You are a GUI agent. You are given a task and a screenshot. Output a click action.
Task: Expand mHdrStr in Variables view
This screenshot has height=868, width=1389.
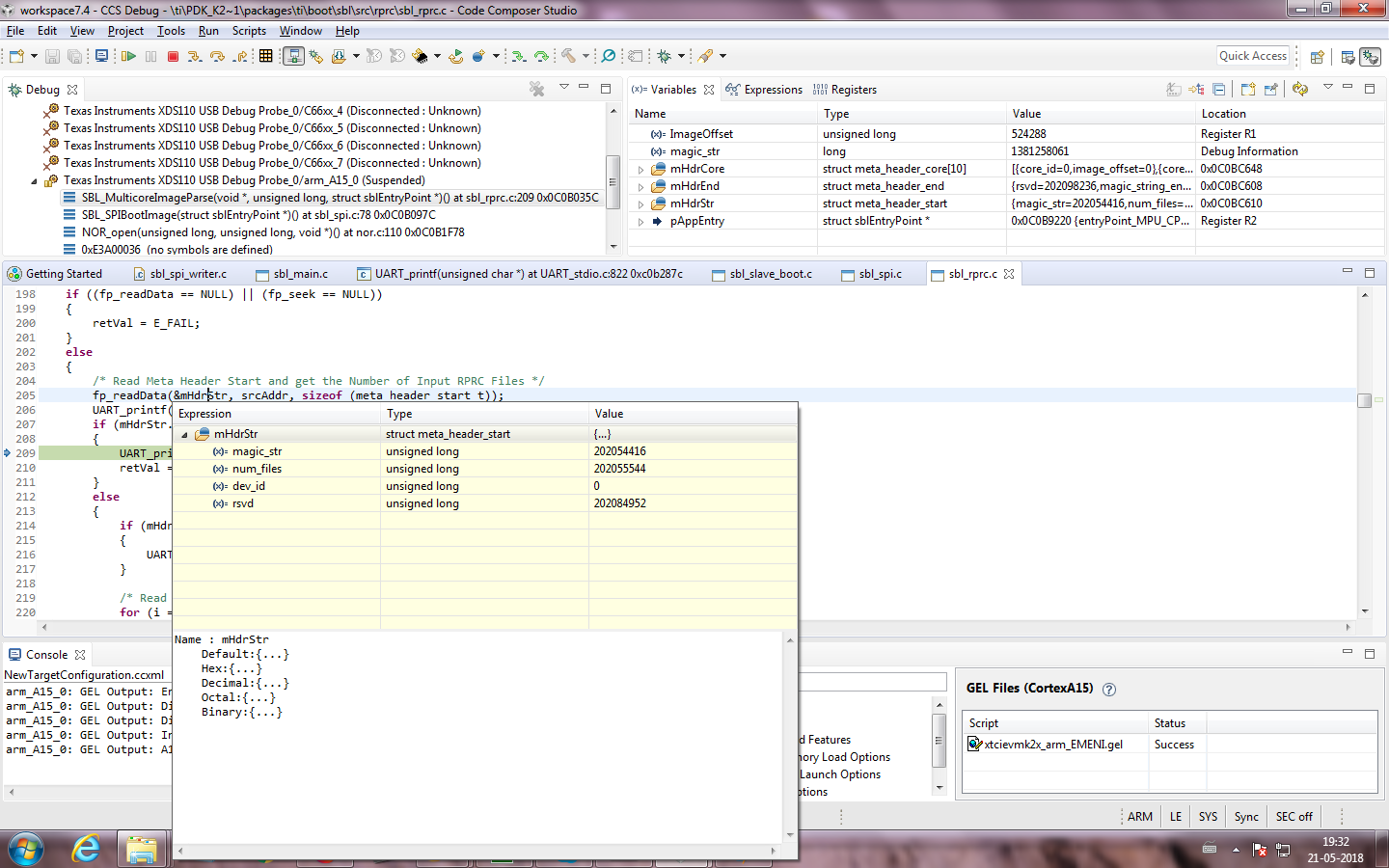pyautogui.click(x=640, y=204)
